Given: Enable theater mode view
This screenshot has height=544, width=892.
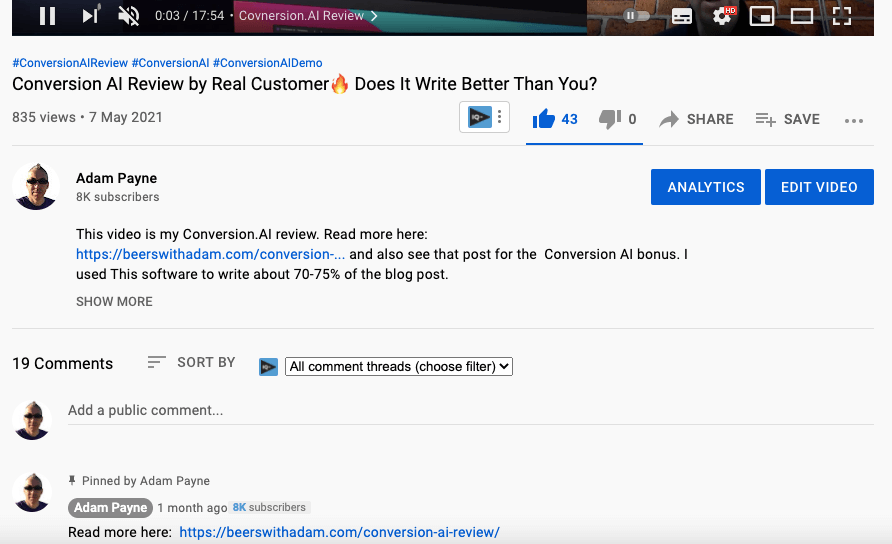Looking at the screenshot, I should (802, 16).
